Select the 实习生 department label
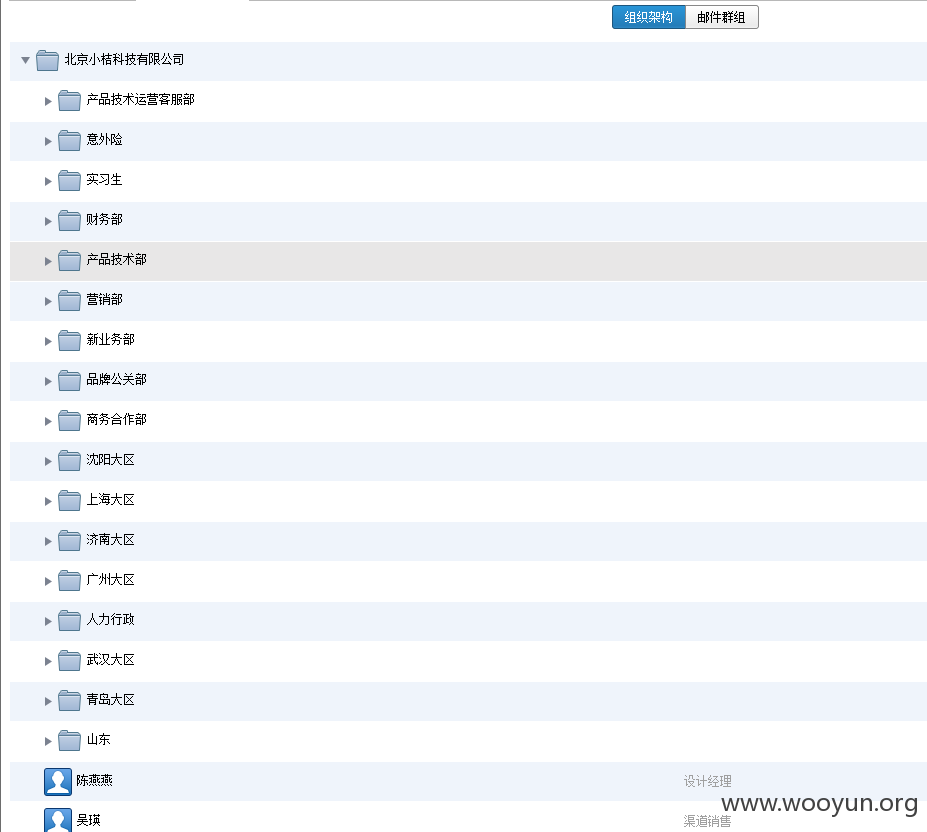The width and height of the screenshot is (927, 832). click(104, 179)
